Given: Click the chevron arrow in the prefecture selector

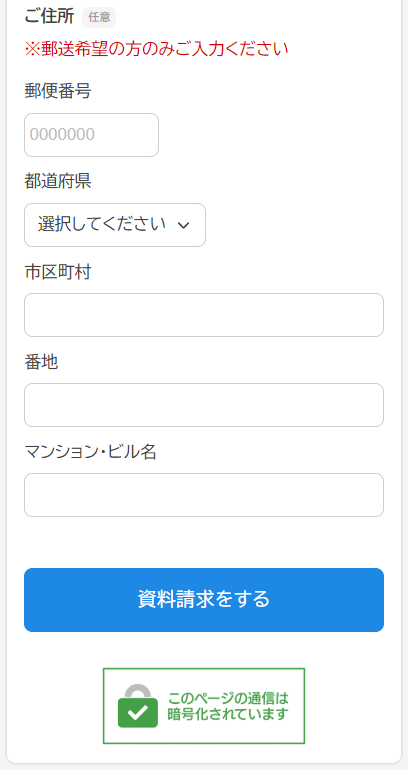Looking at the screenshot, I should 183,225.
